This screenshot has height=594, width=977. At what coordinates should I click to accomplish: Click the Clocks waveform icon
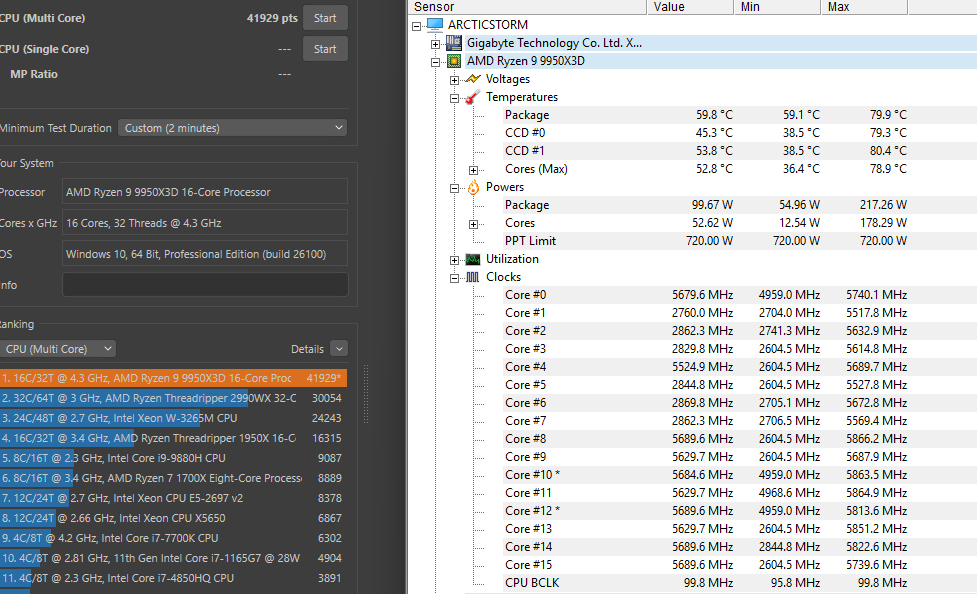tap(473, 277)
